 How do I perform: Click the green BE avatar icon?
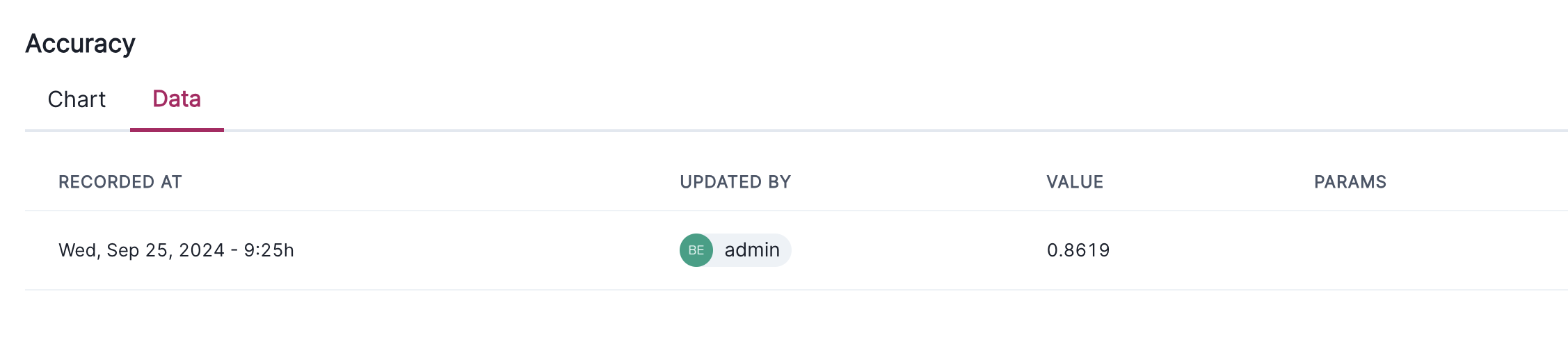pyautogui.click(x=696, y=250)
